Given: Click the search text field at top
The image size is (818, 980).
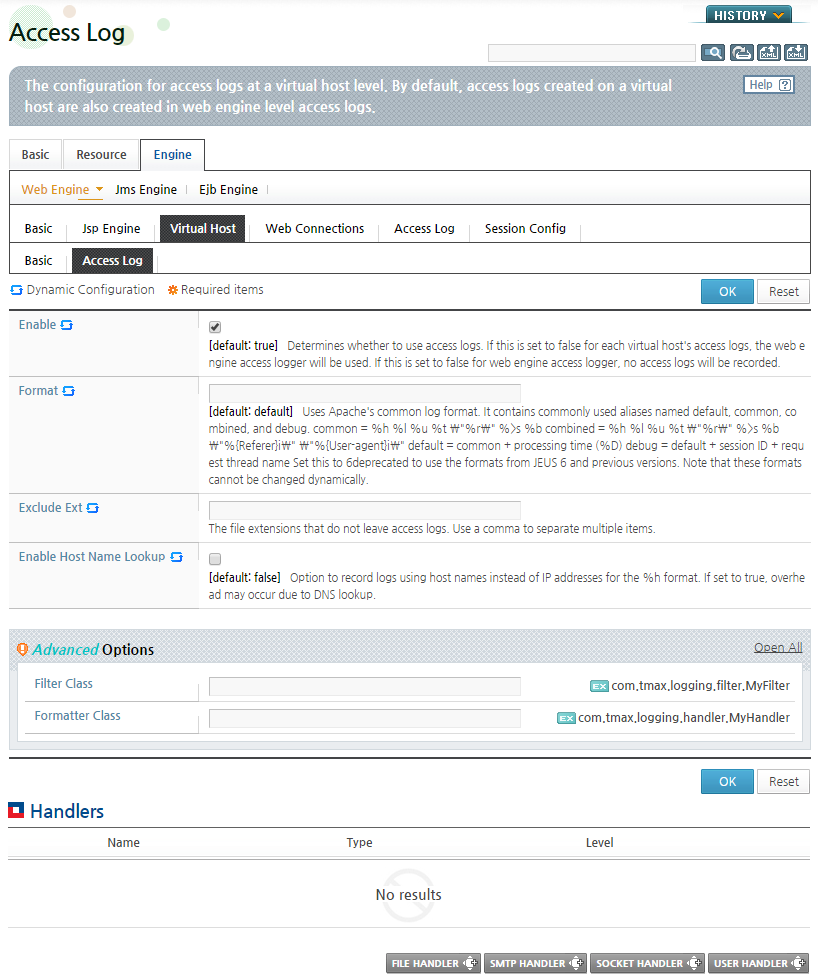Looking at the screenshot, I should coord(591,52).
